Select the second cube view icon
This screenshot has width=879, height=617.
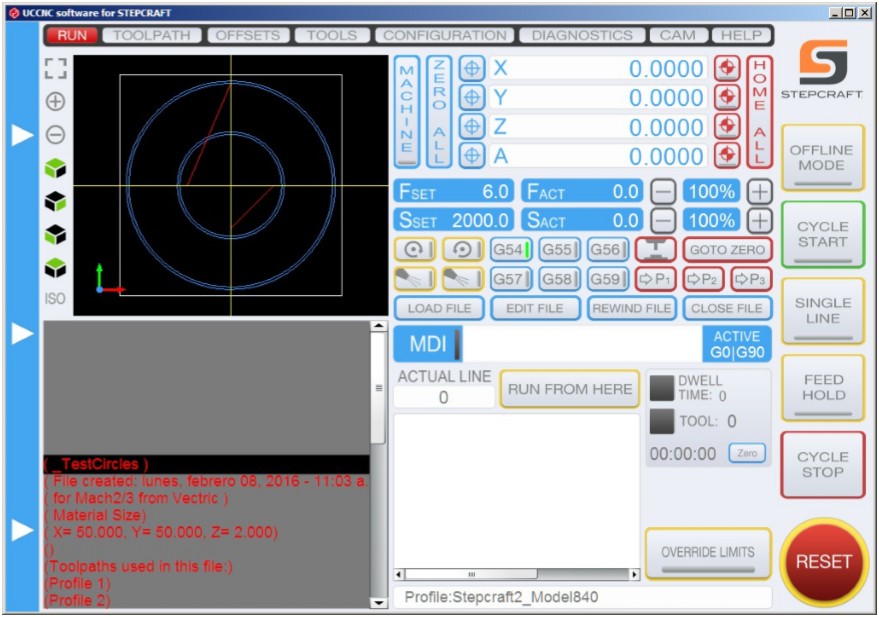55,201
